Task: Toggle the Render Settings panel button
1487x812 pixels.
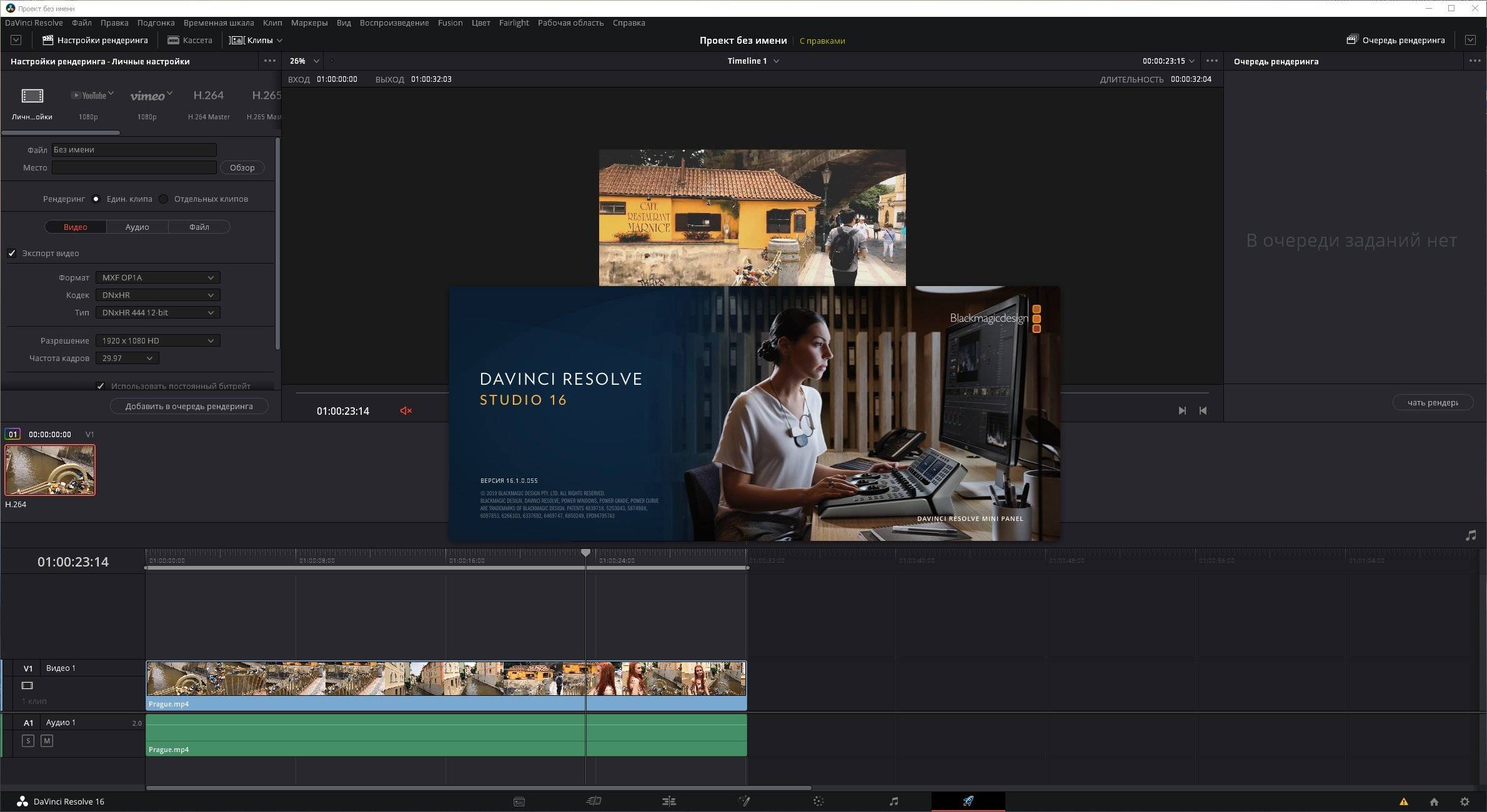Action: (x=95, y=40)
